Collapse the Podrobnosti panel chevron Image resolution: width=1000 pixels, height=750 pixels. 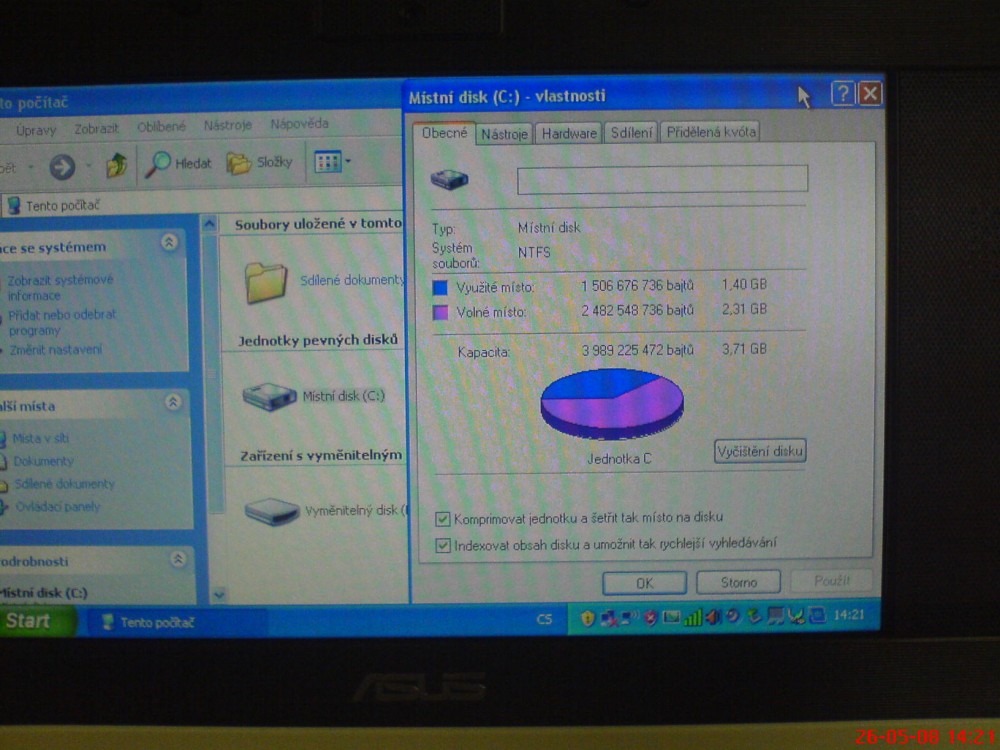(177, 560)
